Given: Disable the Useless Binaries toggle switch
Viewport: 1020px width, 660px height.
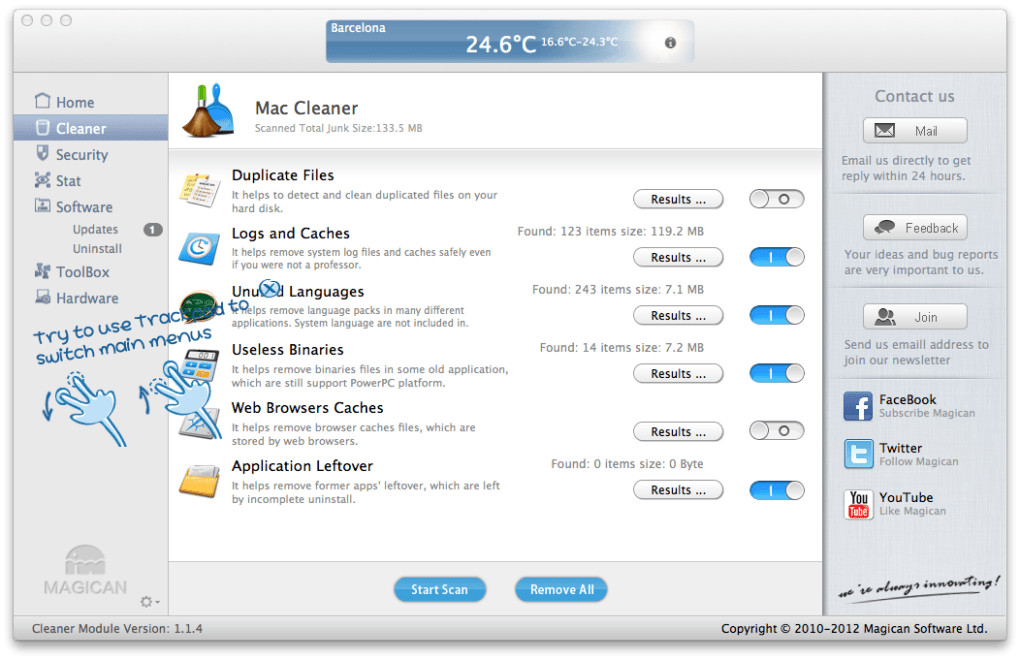Looking at the screenshot, I should [776, 373].
